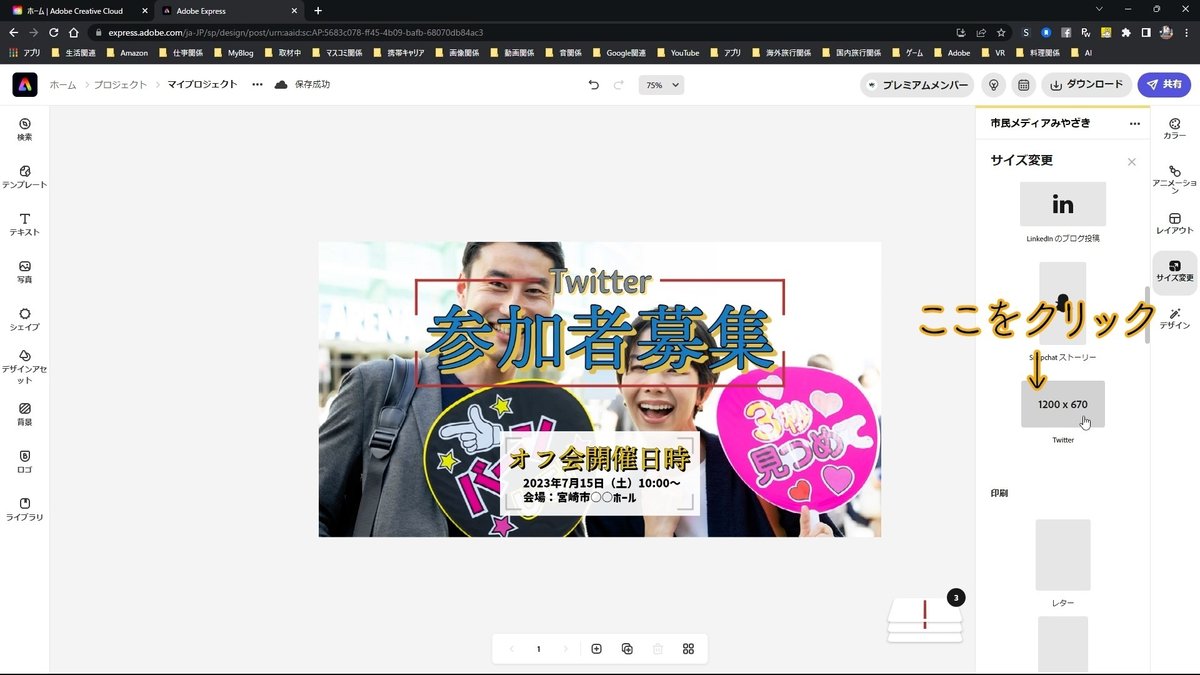The width and height of the screenshot is (1200, 675).
Task: Open the calendar scheduler icon
Action: point(1023,85)
